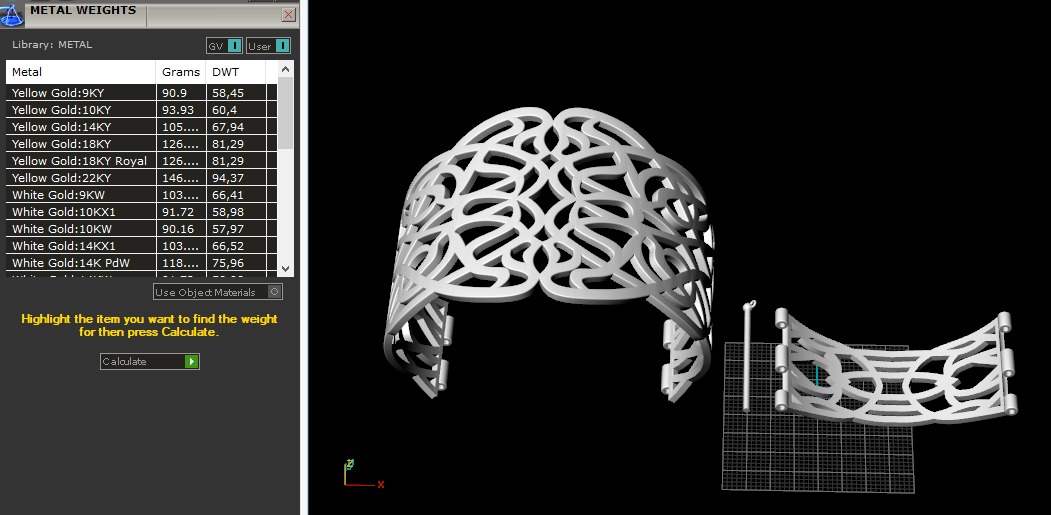The image size is (1051, 515).
Task: Select the Yellow Gold:14KY row
Action: [141, 127]
